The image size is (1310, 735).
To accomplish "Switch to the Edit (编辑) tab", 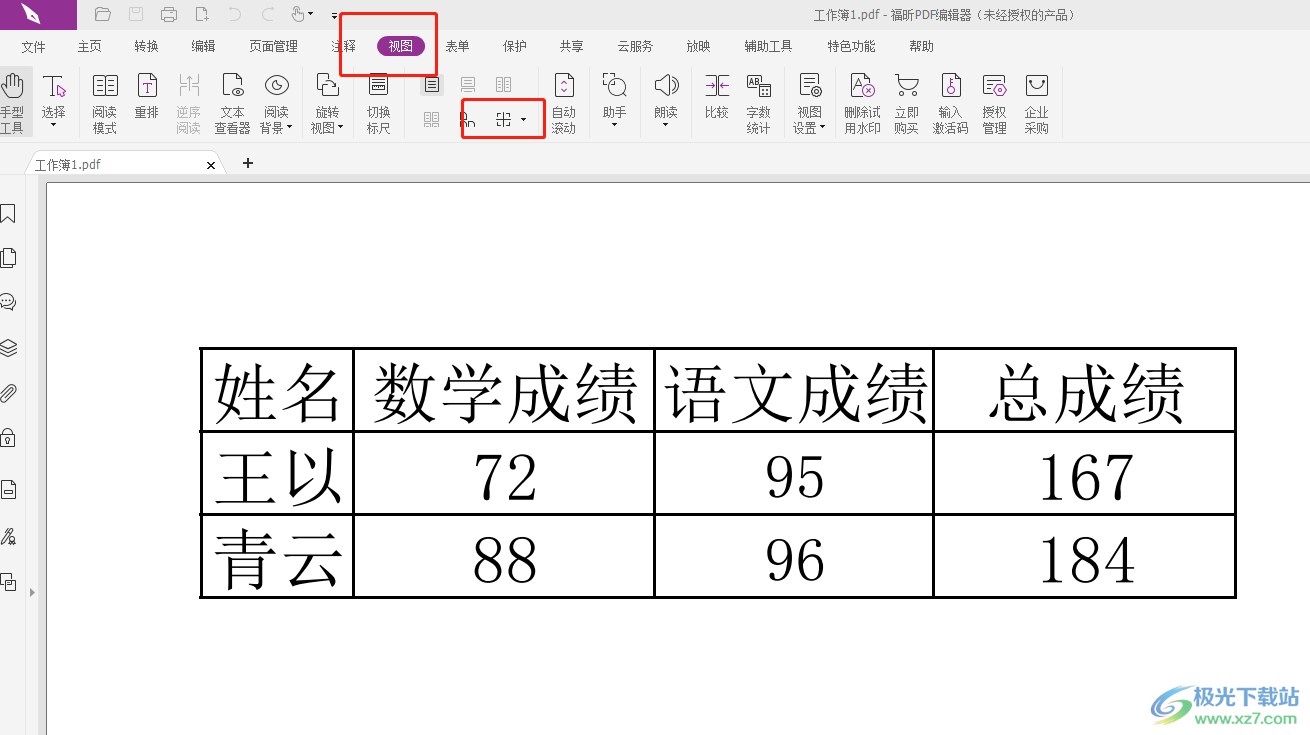I will coord(204,46).
